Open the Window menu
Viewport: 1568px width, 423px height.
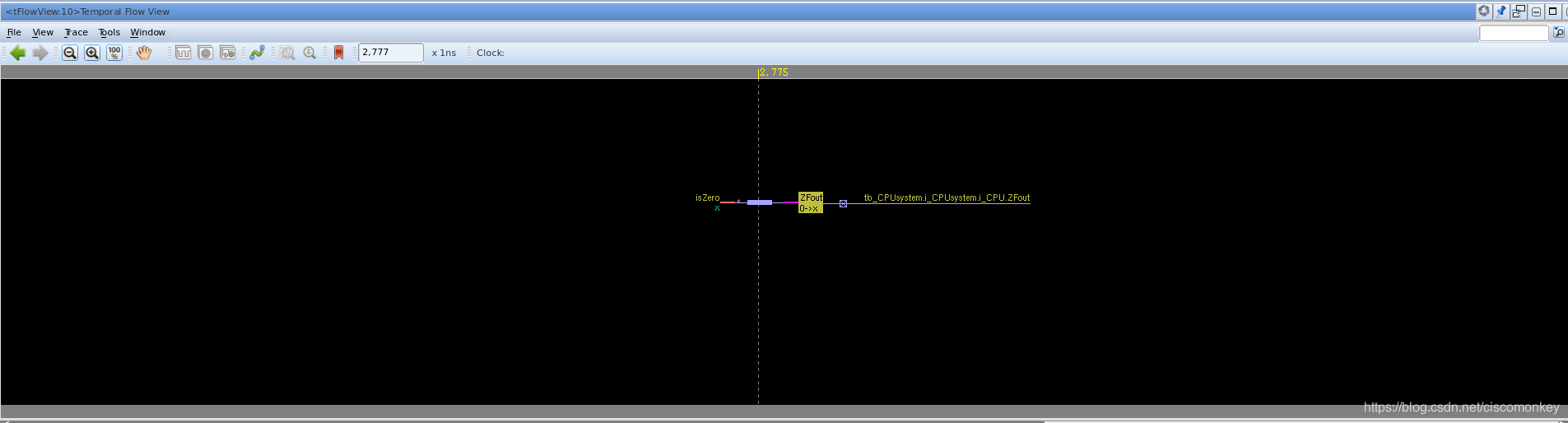click(x=148, y=32)
